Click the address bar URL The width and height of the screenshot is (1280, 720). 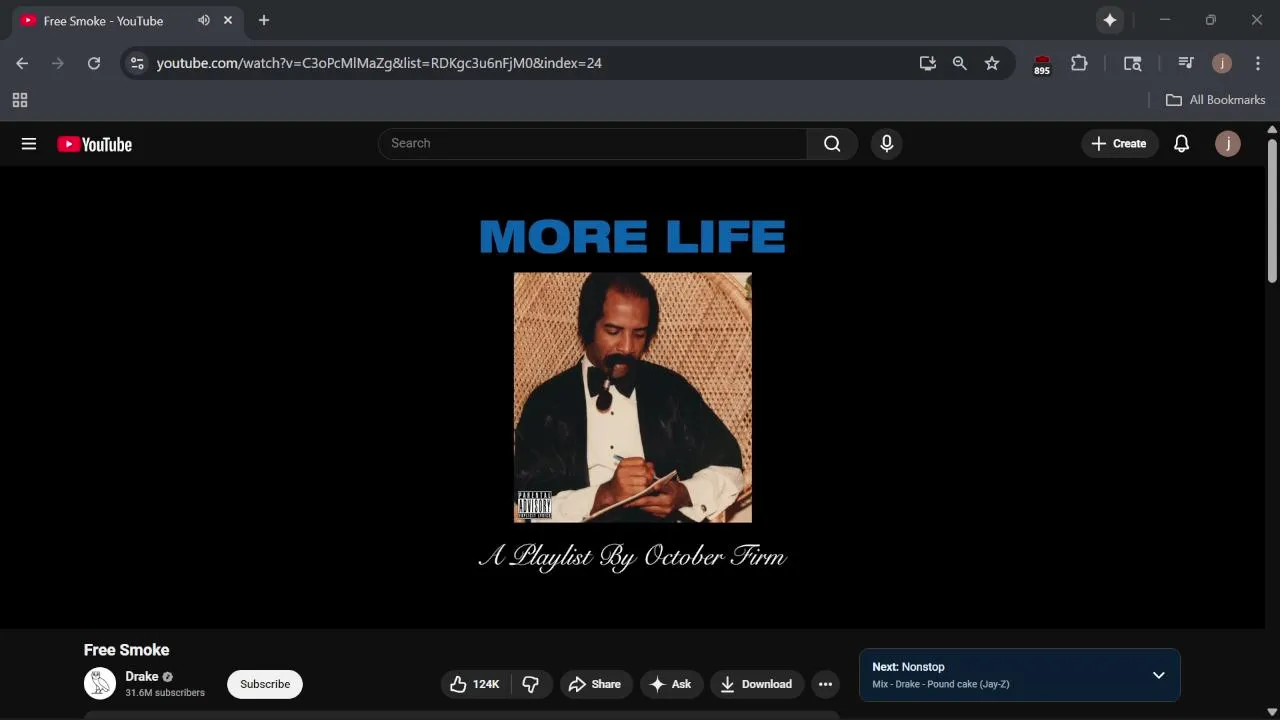379,63
